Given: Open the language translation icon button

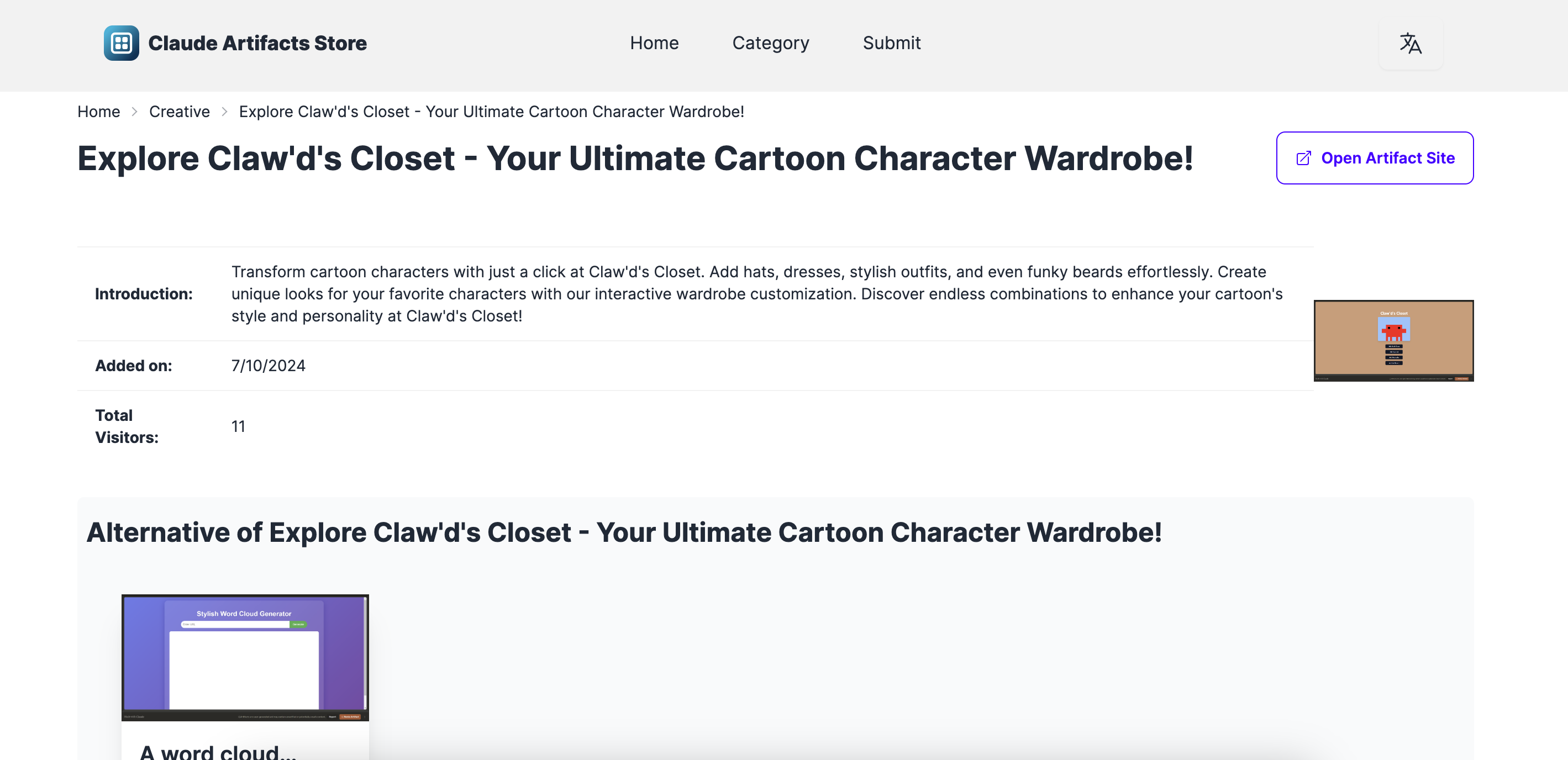Looking at the screenshot, I should [x=1410, y=44].
